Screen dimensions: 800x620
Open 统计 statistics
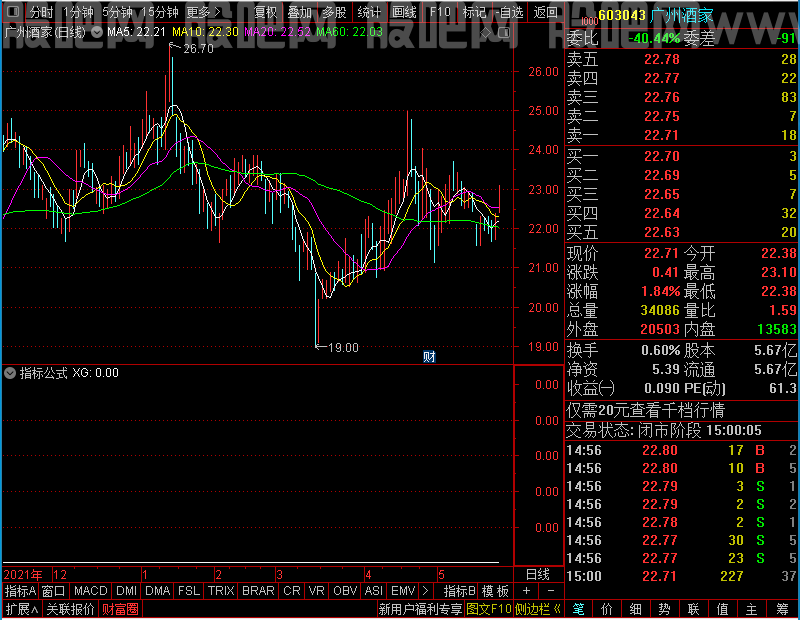tap(369, 12)
